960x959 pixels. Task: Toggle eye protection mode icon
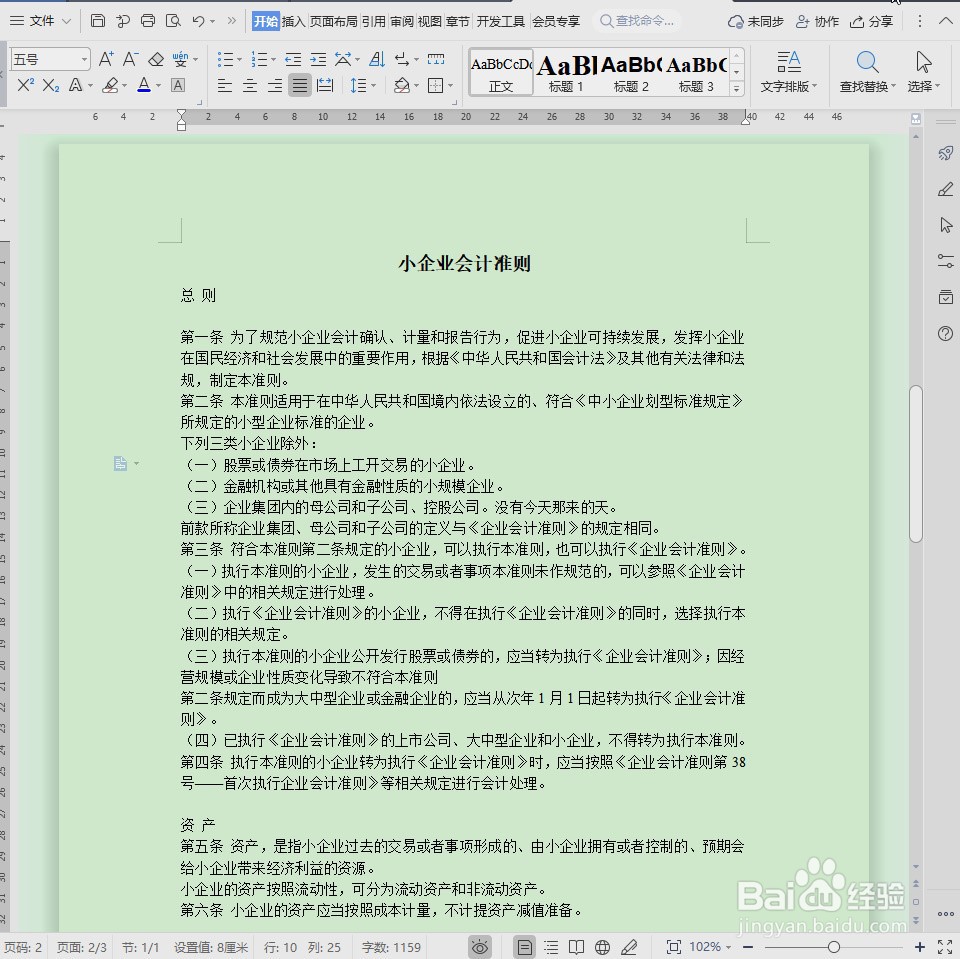(480, 947)
